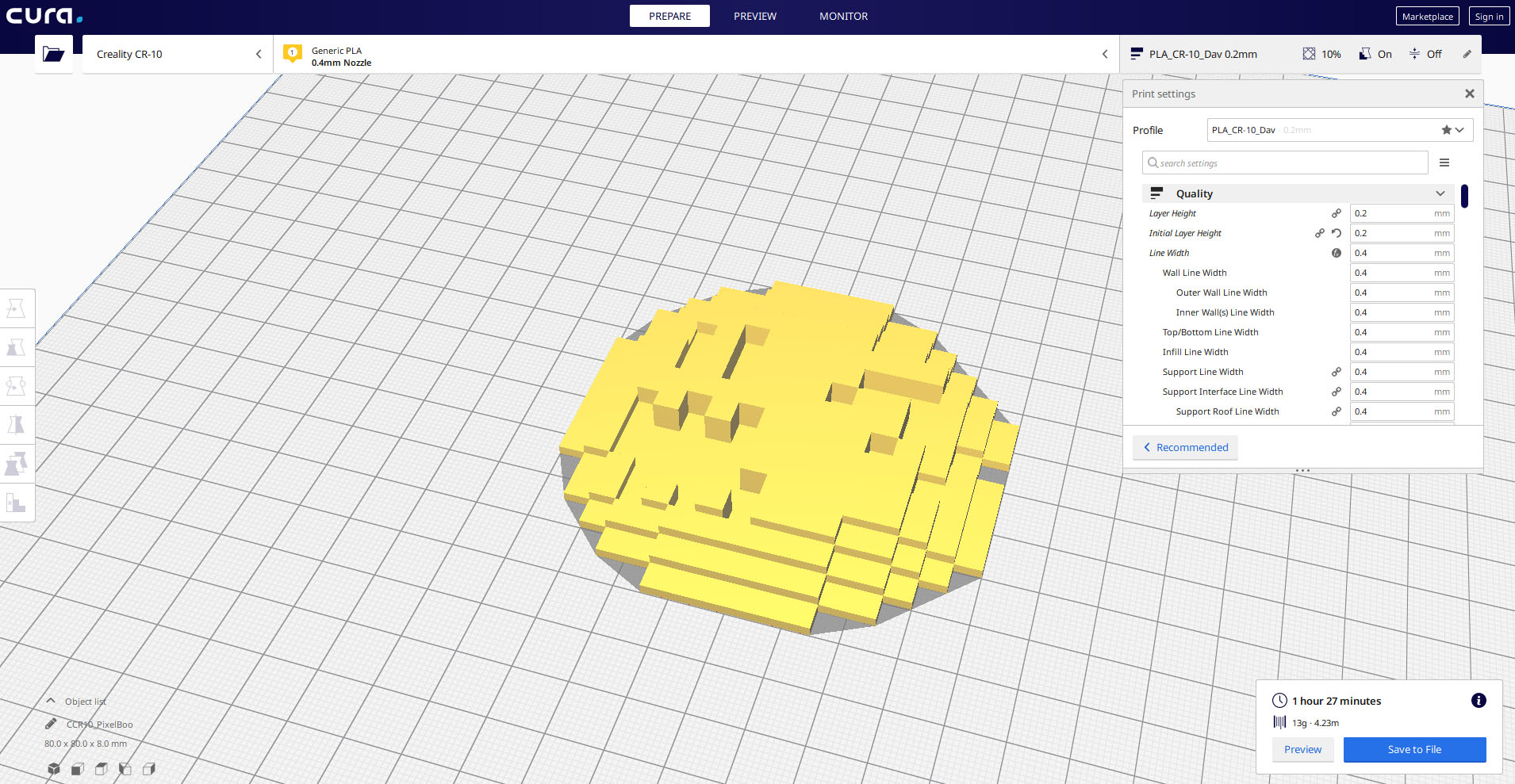This screenshot has width=1515, height=784.
Task: Open the settings visibility hamburger menu
Action: tap(1444, 163)
